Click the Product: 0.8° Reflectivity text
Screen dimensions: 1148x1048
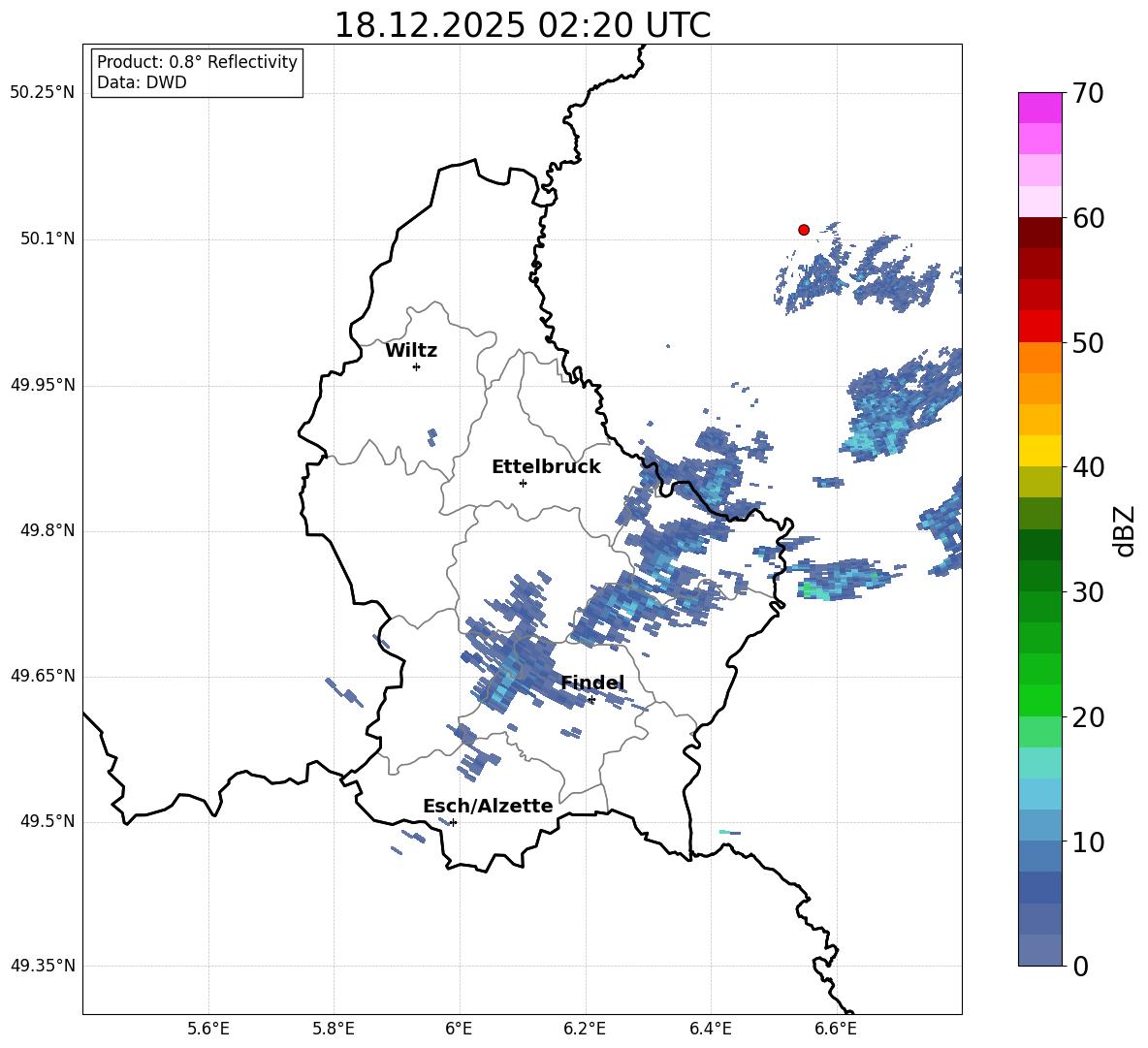click(197, 62)
